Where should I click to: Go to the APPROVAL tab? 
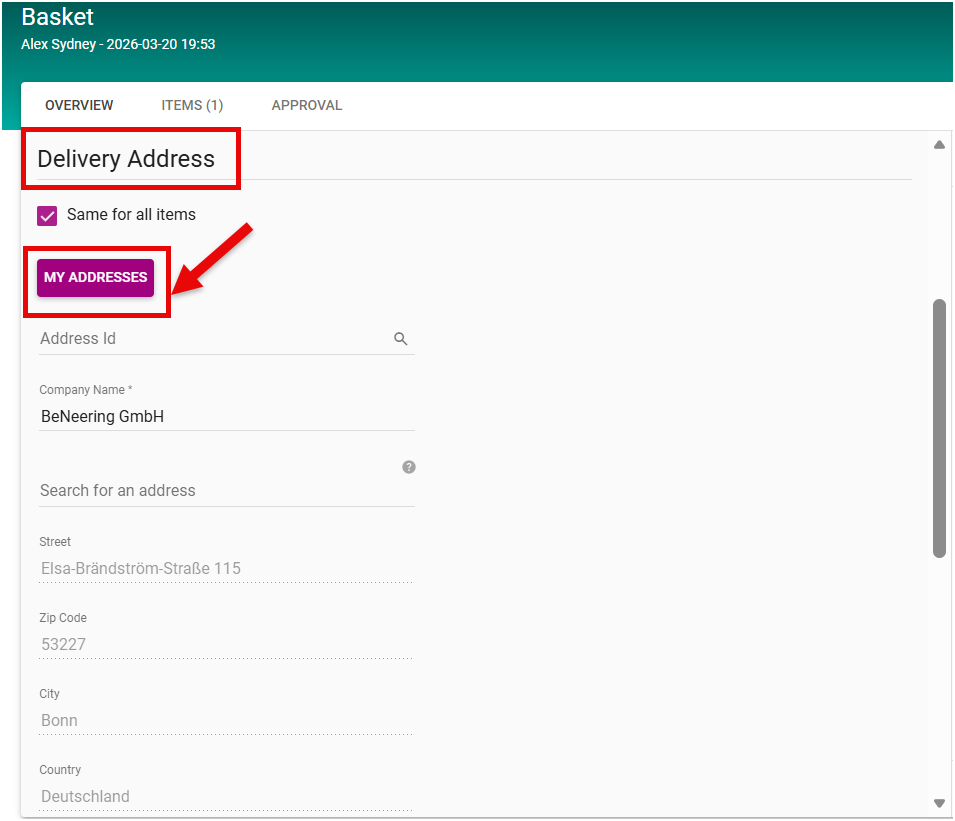tap(307, 105)
